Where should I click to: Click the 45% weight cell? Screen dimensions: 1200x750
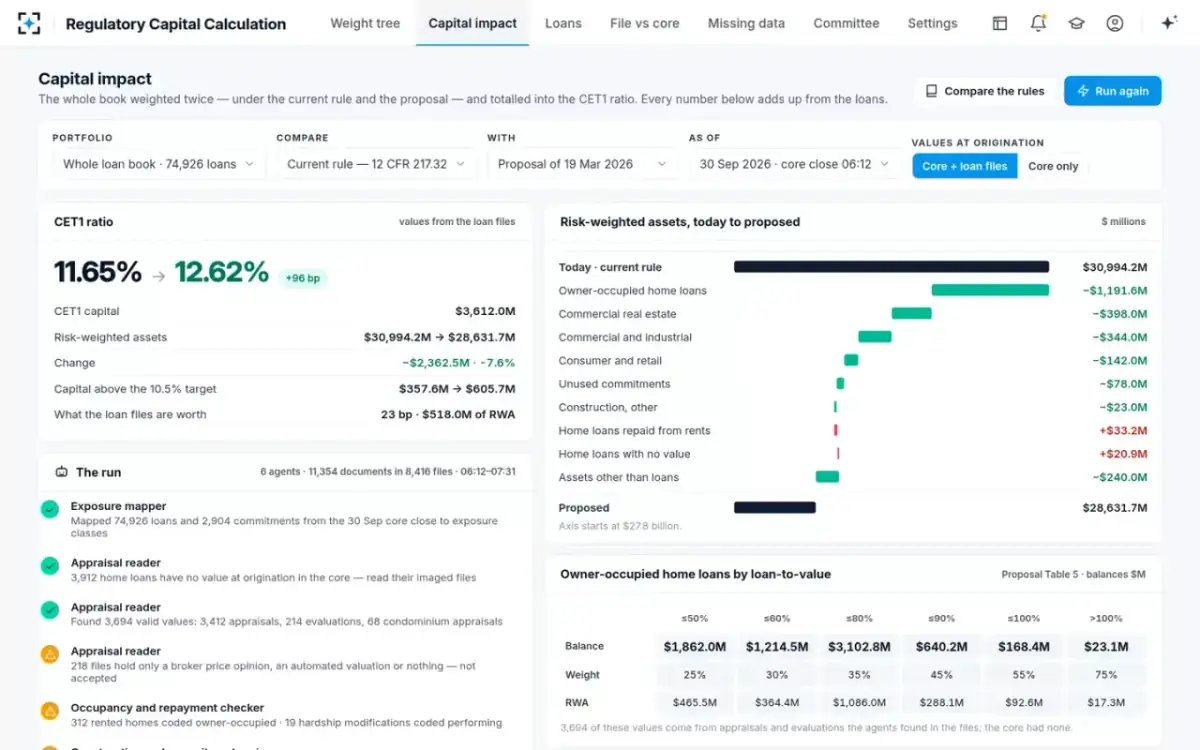pyautogui.click(x=941, y=675)
